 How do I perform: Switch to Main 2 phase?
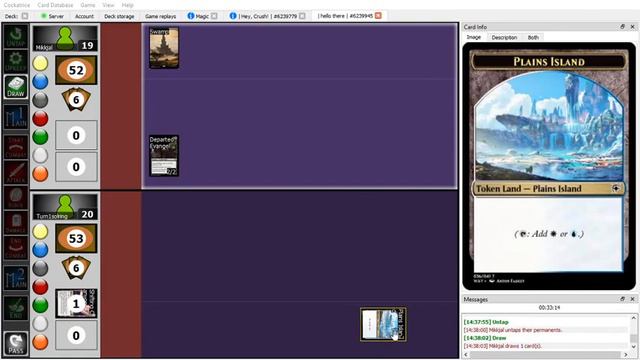(x=16, y=278)
